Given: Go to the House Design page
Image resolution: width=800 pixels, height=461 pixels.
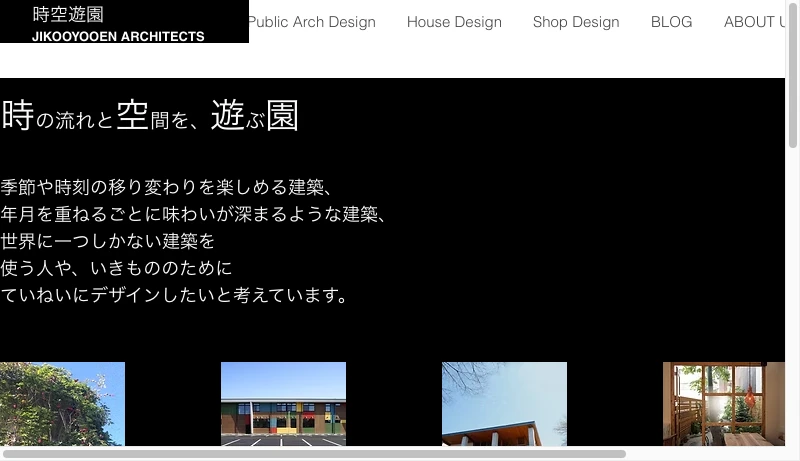Looking at the screenshot, I should point(454,22).
